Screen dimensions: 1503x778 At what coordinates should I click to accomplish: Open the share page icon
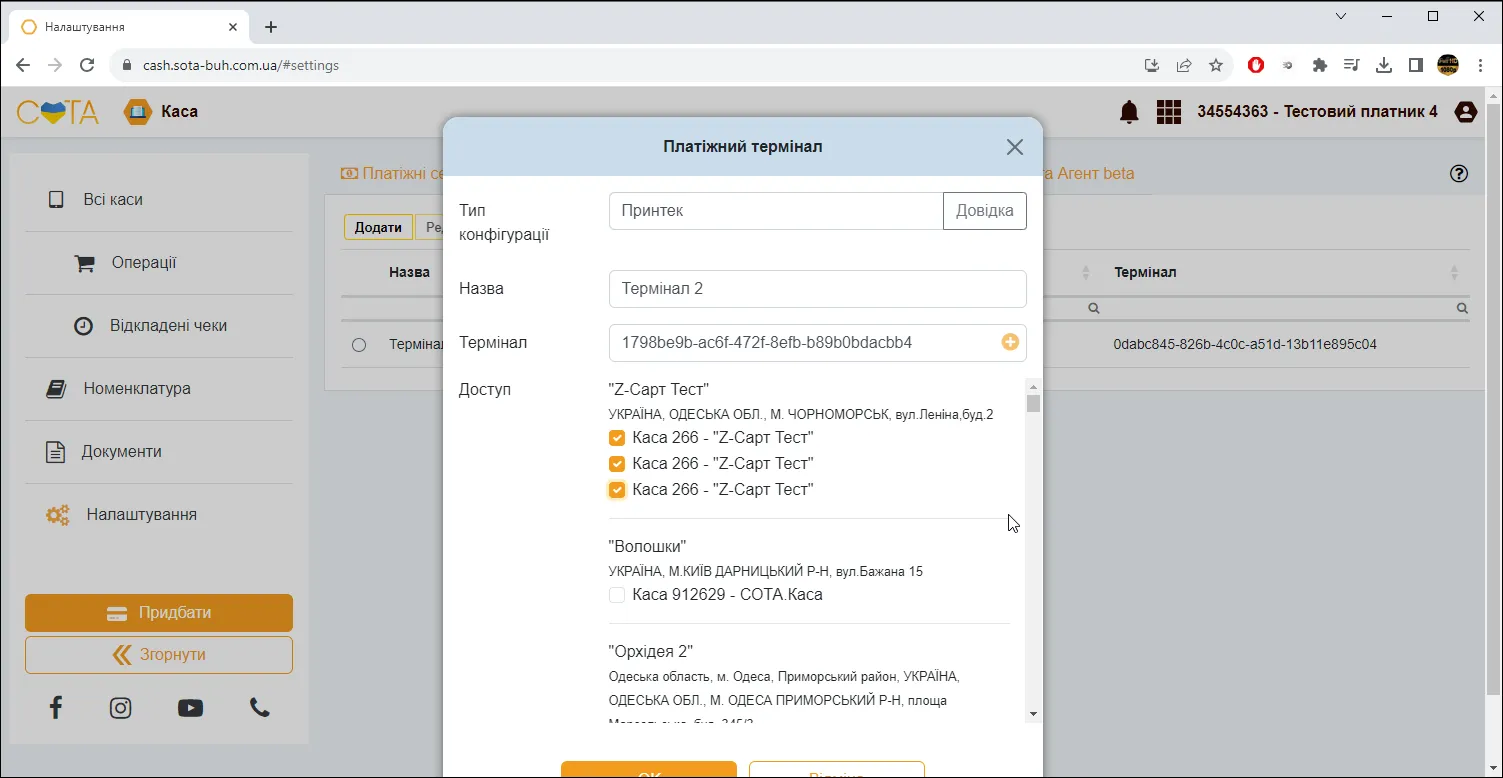click(x=1184, y=65)
